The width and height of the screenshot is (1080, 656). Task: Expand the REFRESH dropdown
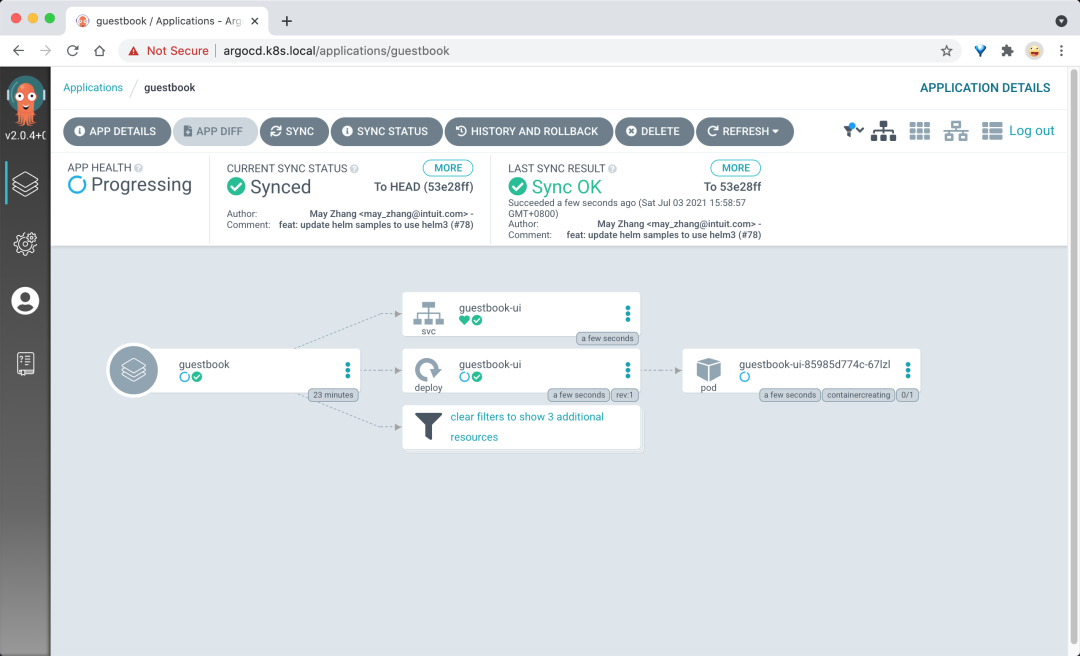click(745, 131)
